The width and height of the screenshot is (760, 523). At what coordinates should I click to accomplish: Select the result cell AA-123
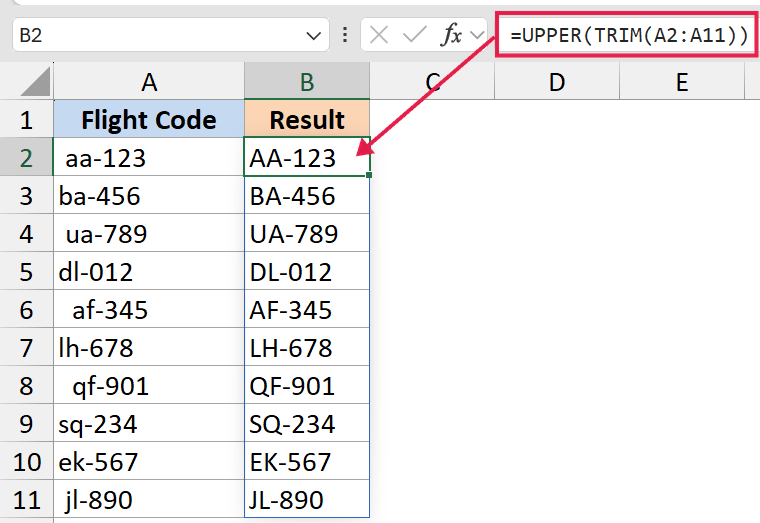[x=307, y=157]
